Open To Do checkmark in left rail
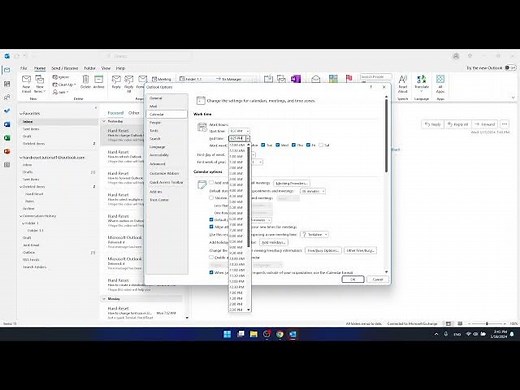This screenshot has height=390, width=520. click(x=7, y=111)
